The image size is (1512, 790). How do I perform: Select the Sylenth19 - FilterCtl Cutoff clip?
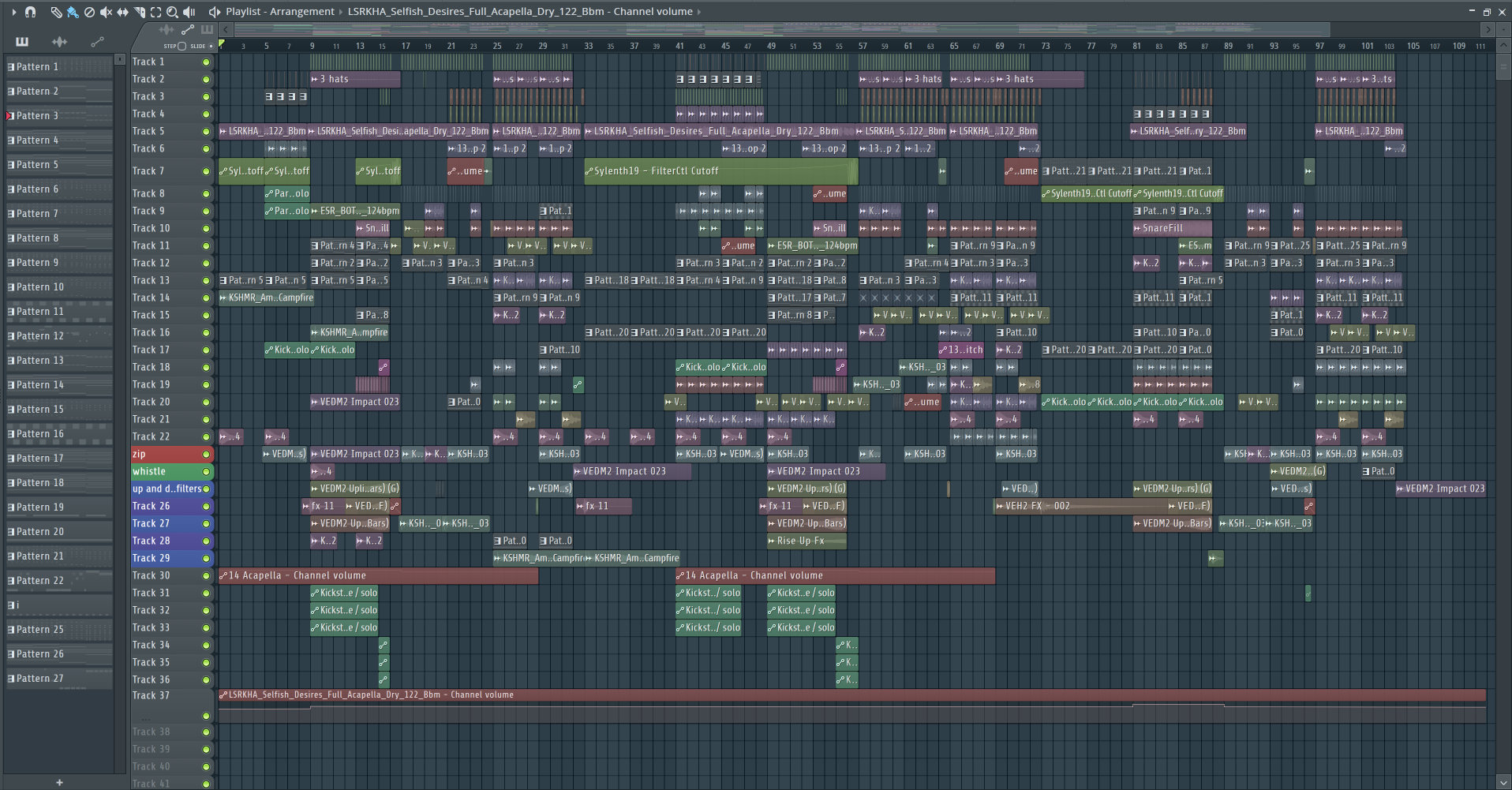click(x=720, y=171)
